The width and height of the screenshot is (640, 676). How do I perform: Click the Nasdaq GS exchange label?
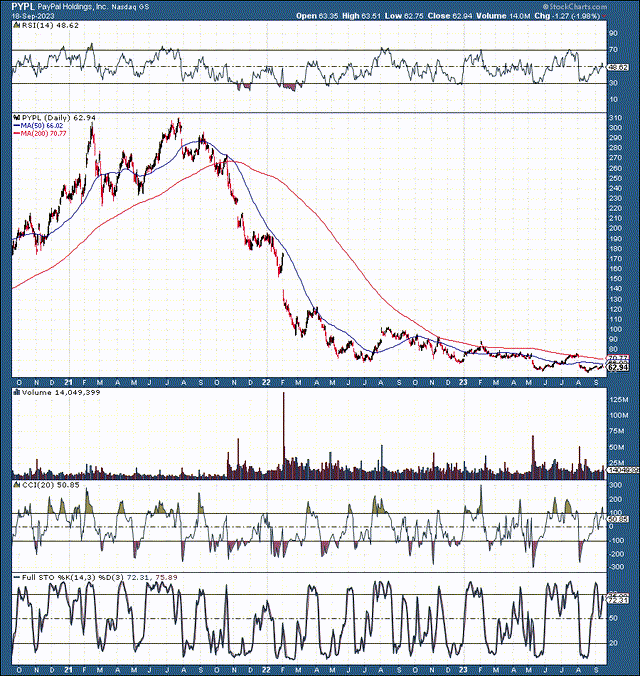129,7
